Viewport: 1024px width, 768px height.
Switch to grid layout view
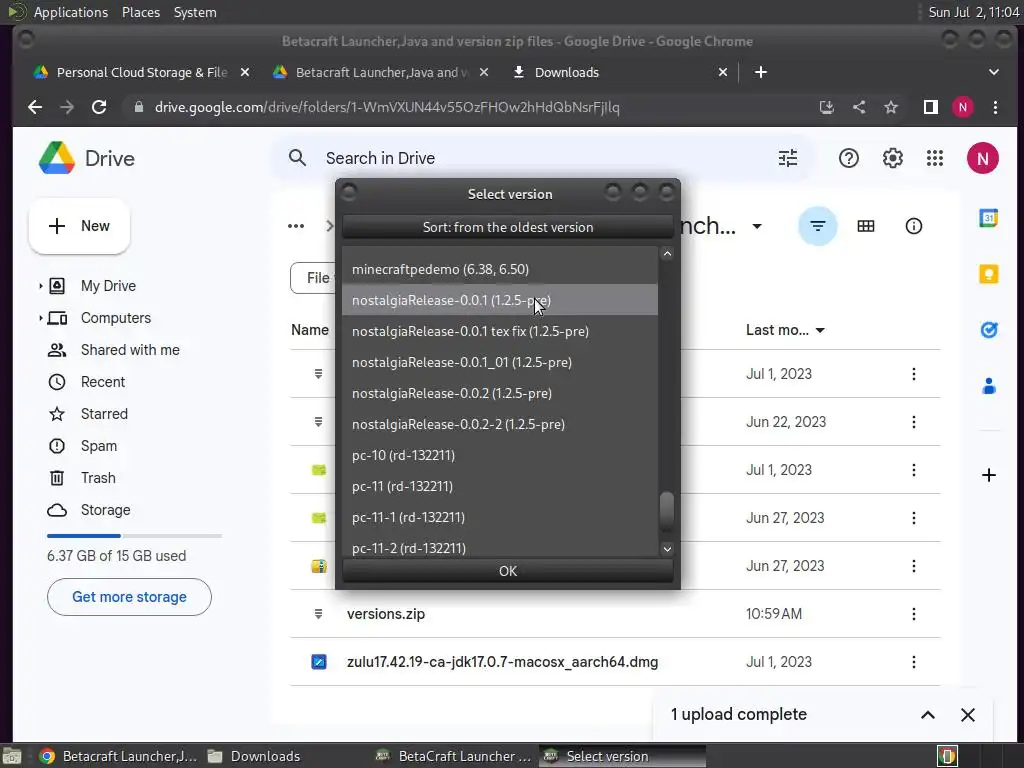(x=866, y=226)
